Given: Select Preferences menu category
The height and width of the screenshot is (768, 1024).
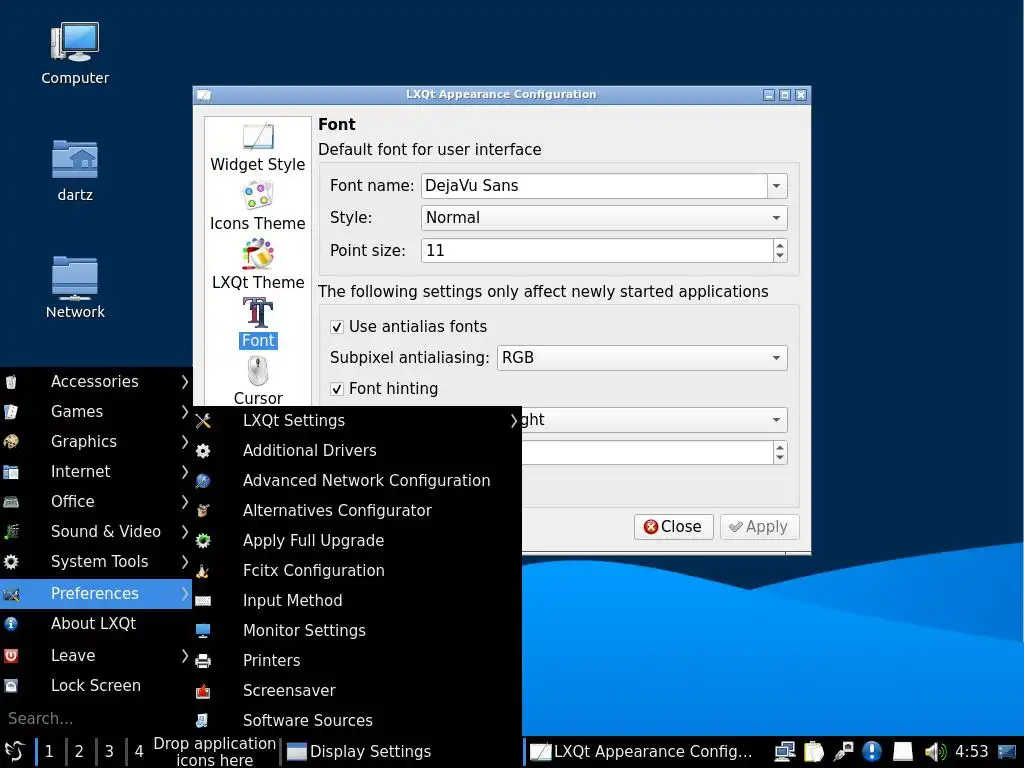Looking at the screenshot, I should [96, 594].
